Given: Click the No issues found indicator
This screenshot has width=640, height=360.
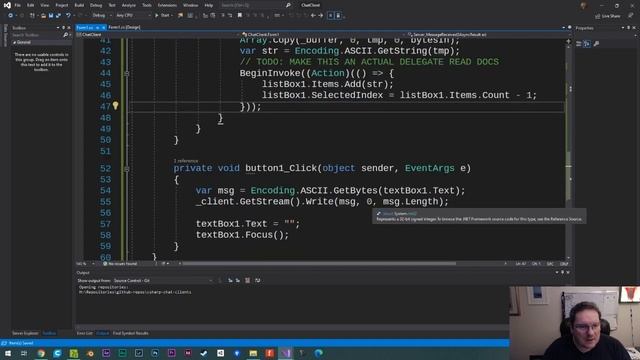Looking at the screenshot, I should [120, 264].
